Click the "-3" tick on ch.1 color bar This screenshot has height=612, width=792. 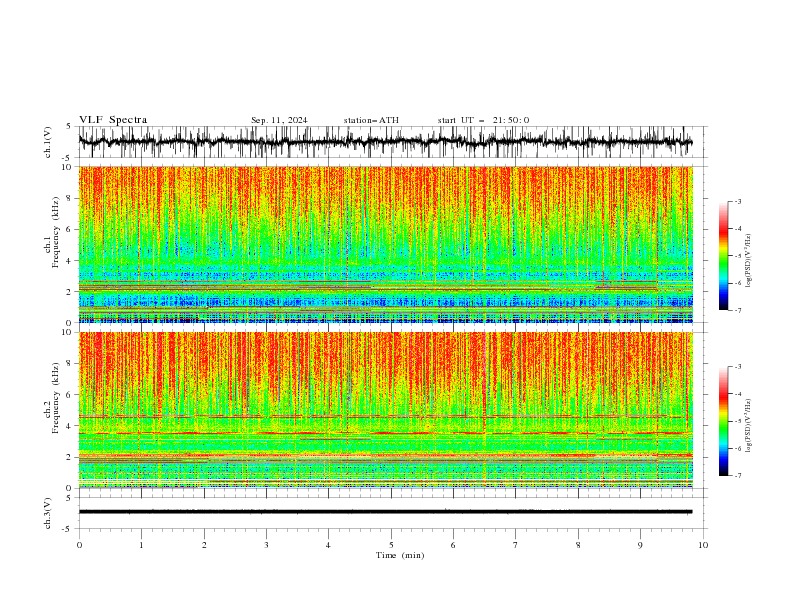pos(738,201)
